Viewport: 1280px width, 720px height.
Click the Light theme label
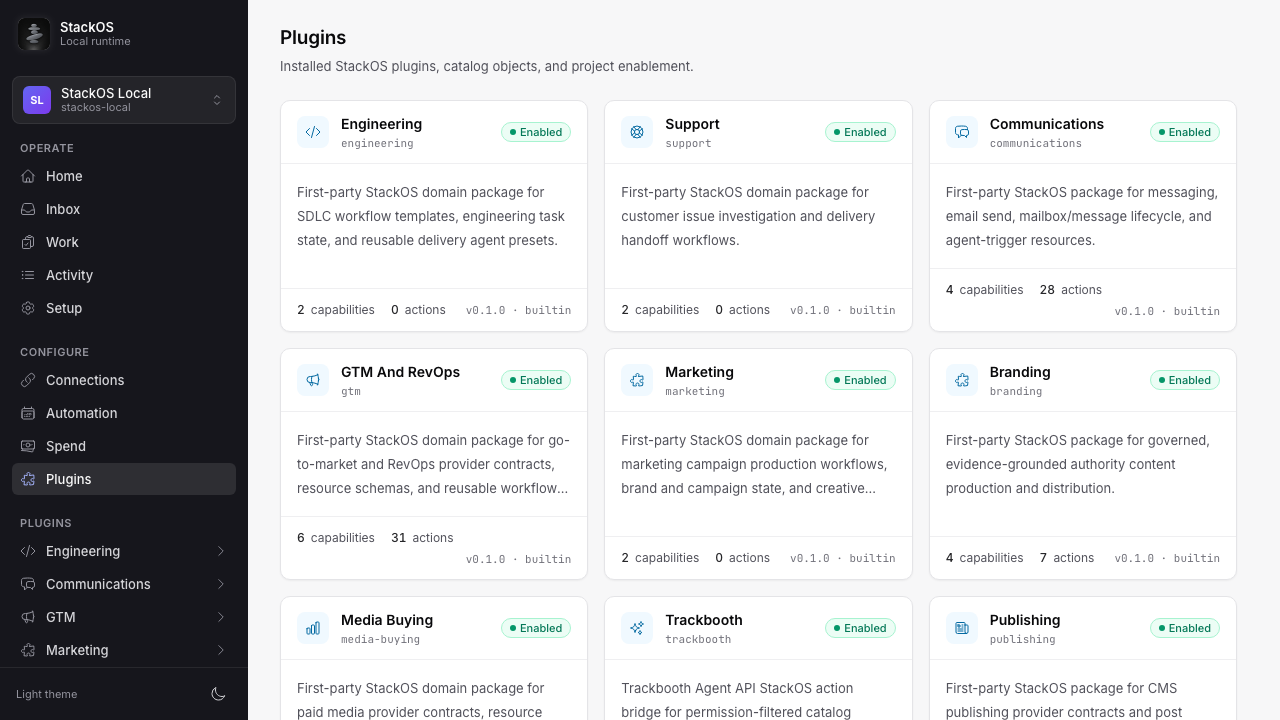(x=46, y=694)
